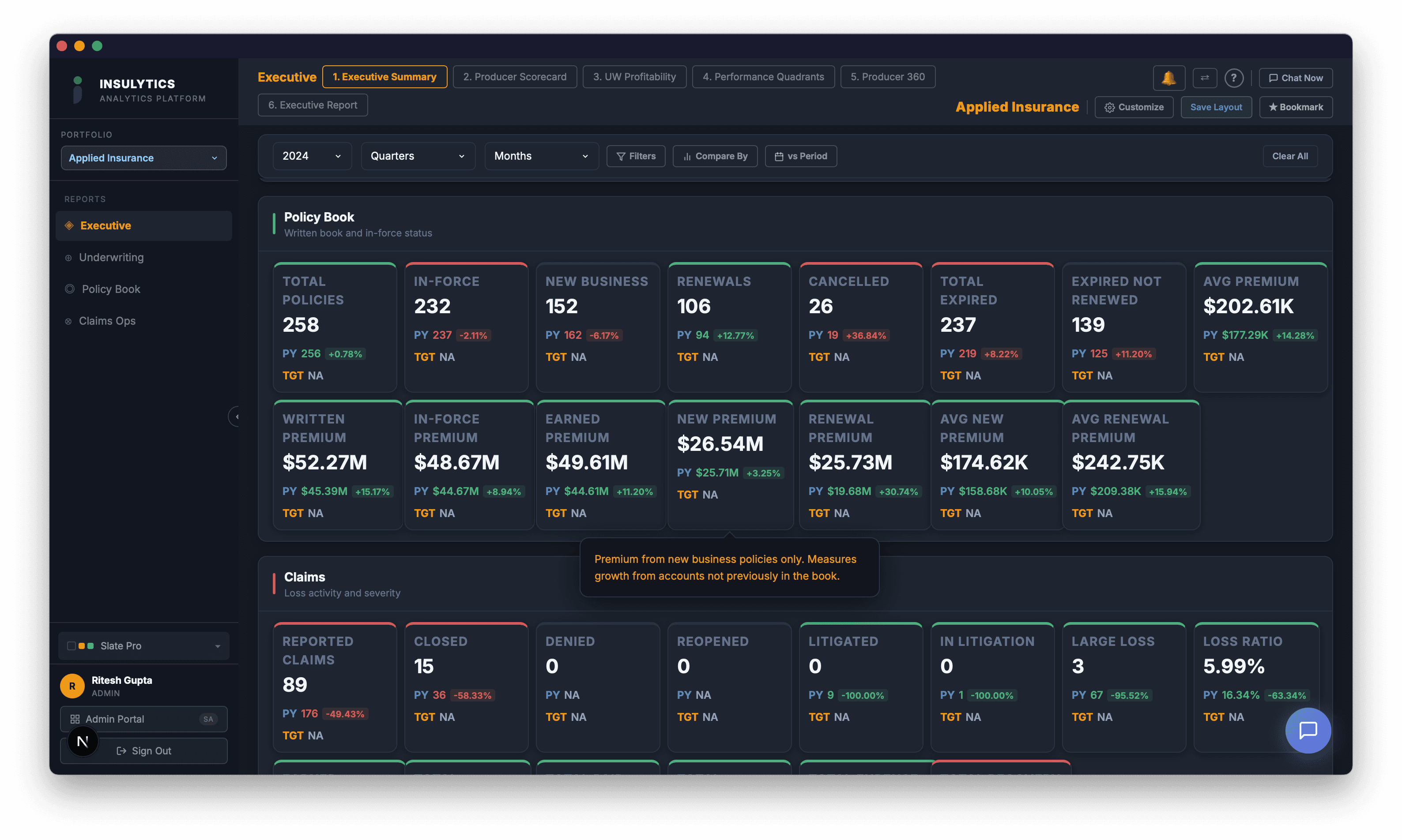The width and height of the screenshot is (1402, 840).
Task: Click the Insulytics logo icon
Action: pos(78,90)
